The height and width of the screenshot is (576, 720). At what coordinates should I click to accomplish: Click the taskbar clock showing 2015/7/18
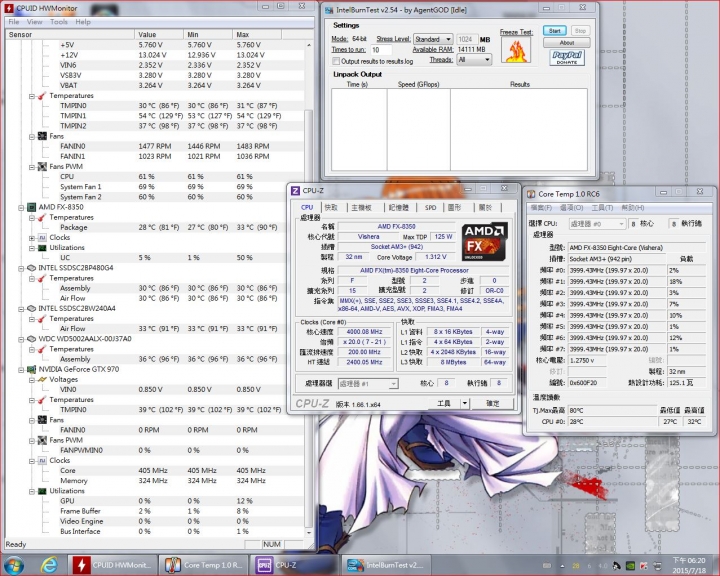tap(689, 565)
